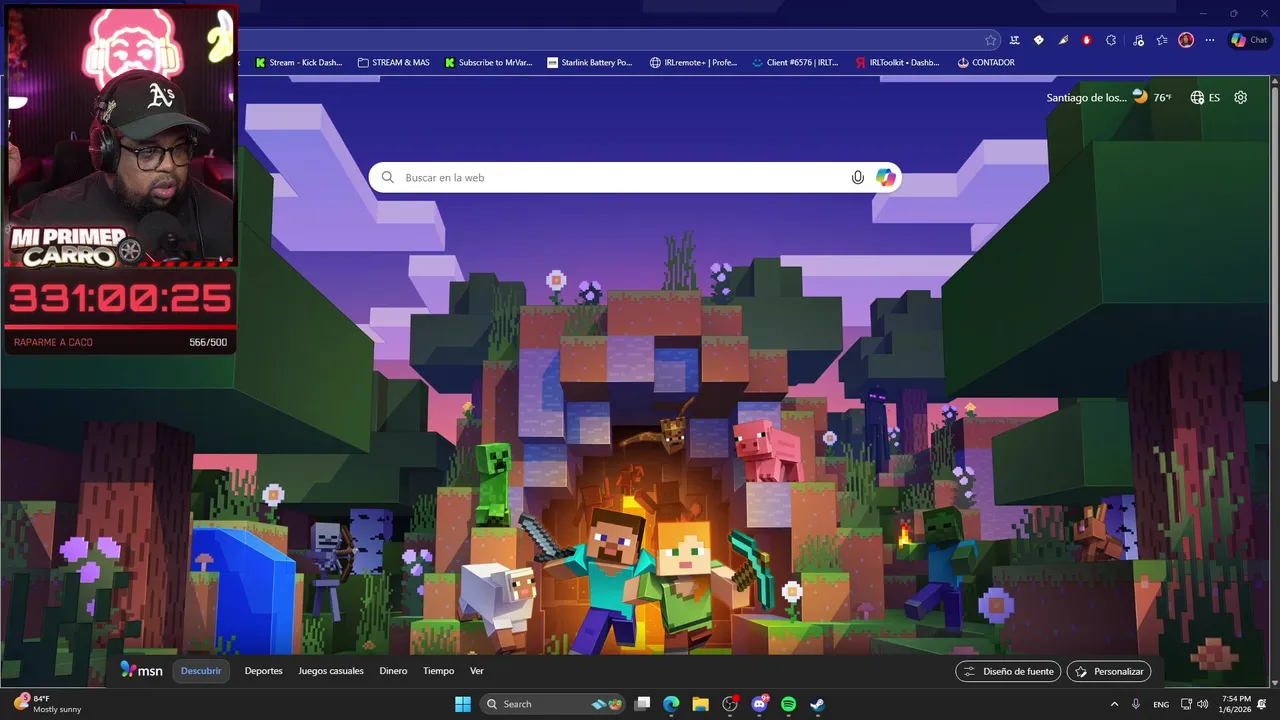This screenshot has height=720, width=1280.
Task: Click the system tray microphone icon
Action: [1136, 704]
